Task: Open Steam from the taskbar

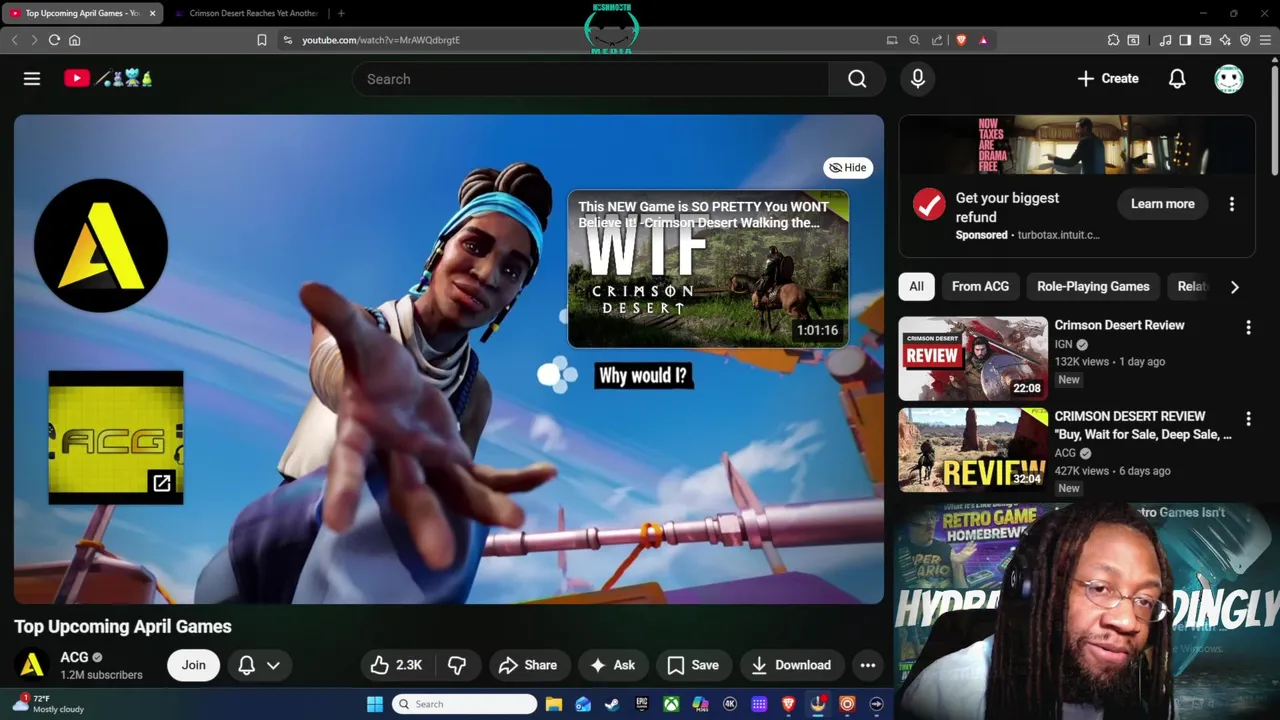Action: [612, 704]
